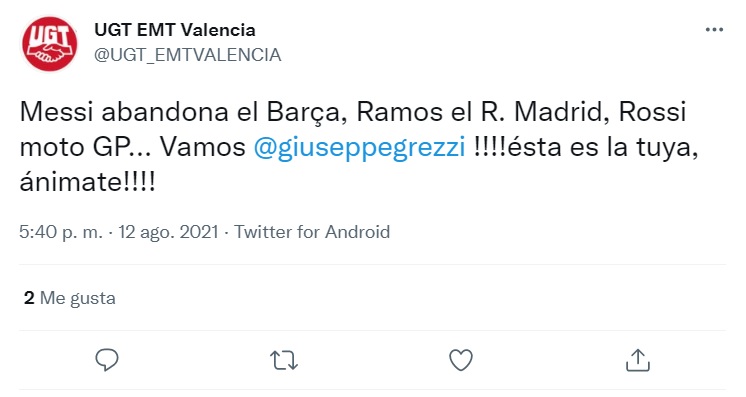
Task: Open the UGT EMT Valencia display name
Action: (175, 30)
